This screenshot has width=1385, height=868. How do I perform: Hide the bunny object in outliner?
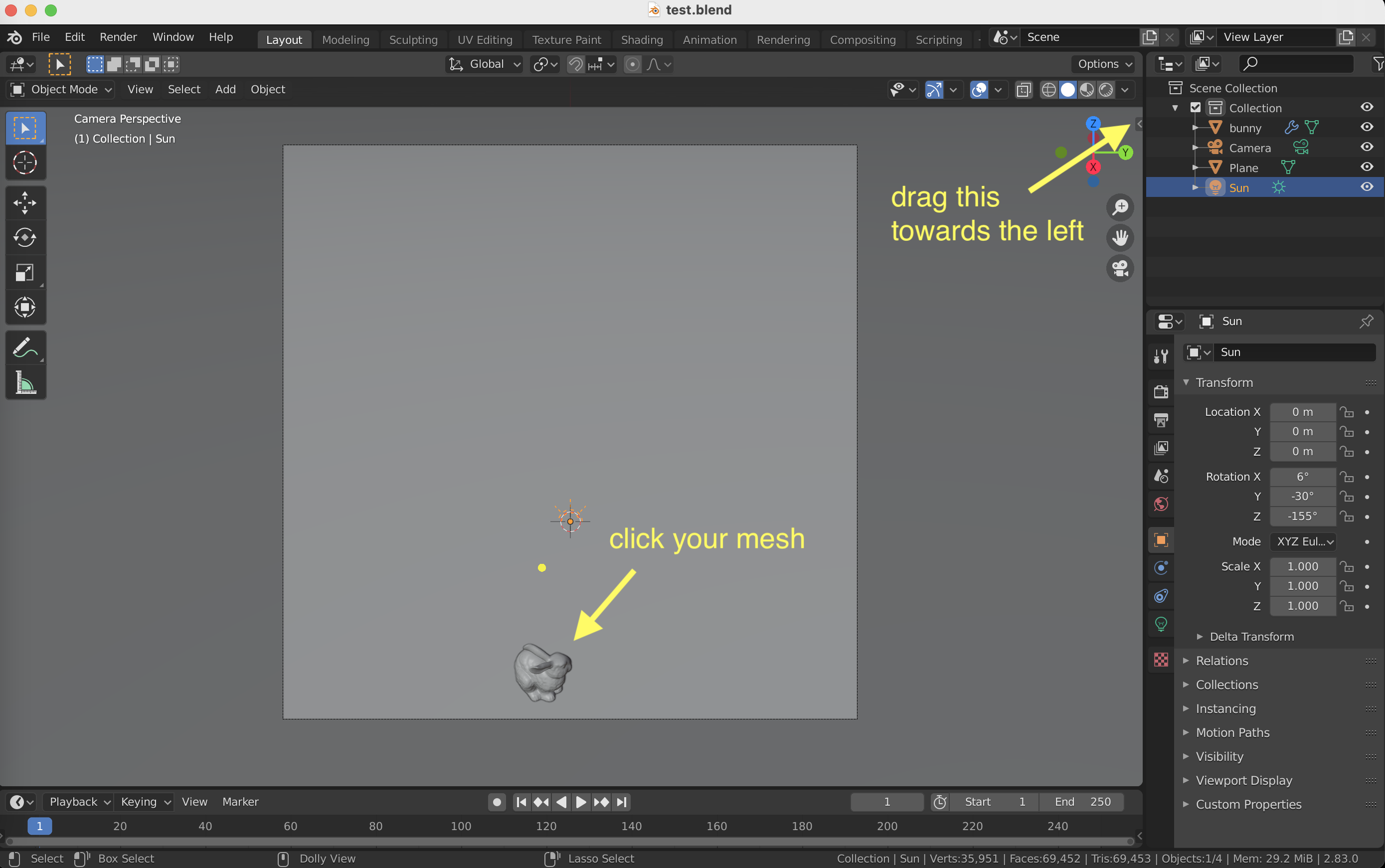point(1367,128)
